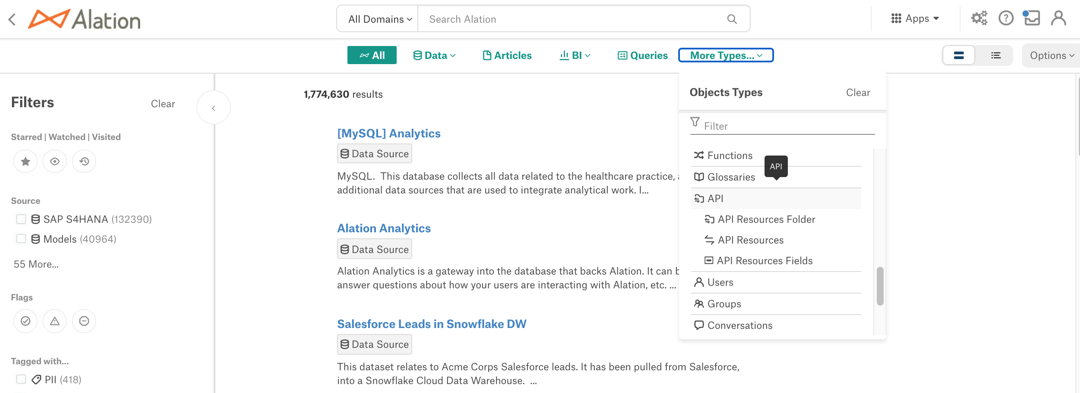Click the back arrow beside Alation logo
The image size is (1080, 393).
coord(12,19)
